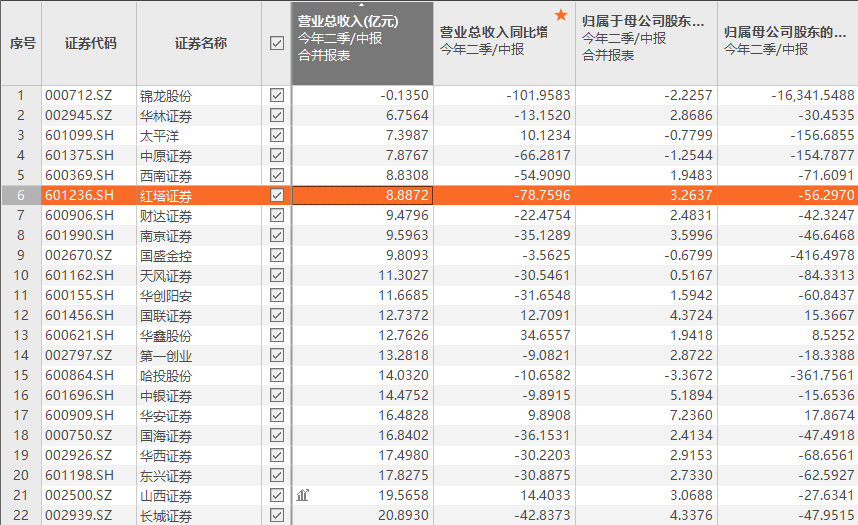858x525 pixels.
Task: Click revenue cell 8.8872
Action: pyautogui.click(x=362, y=195)
